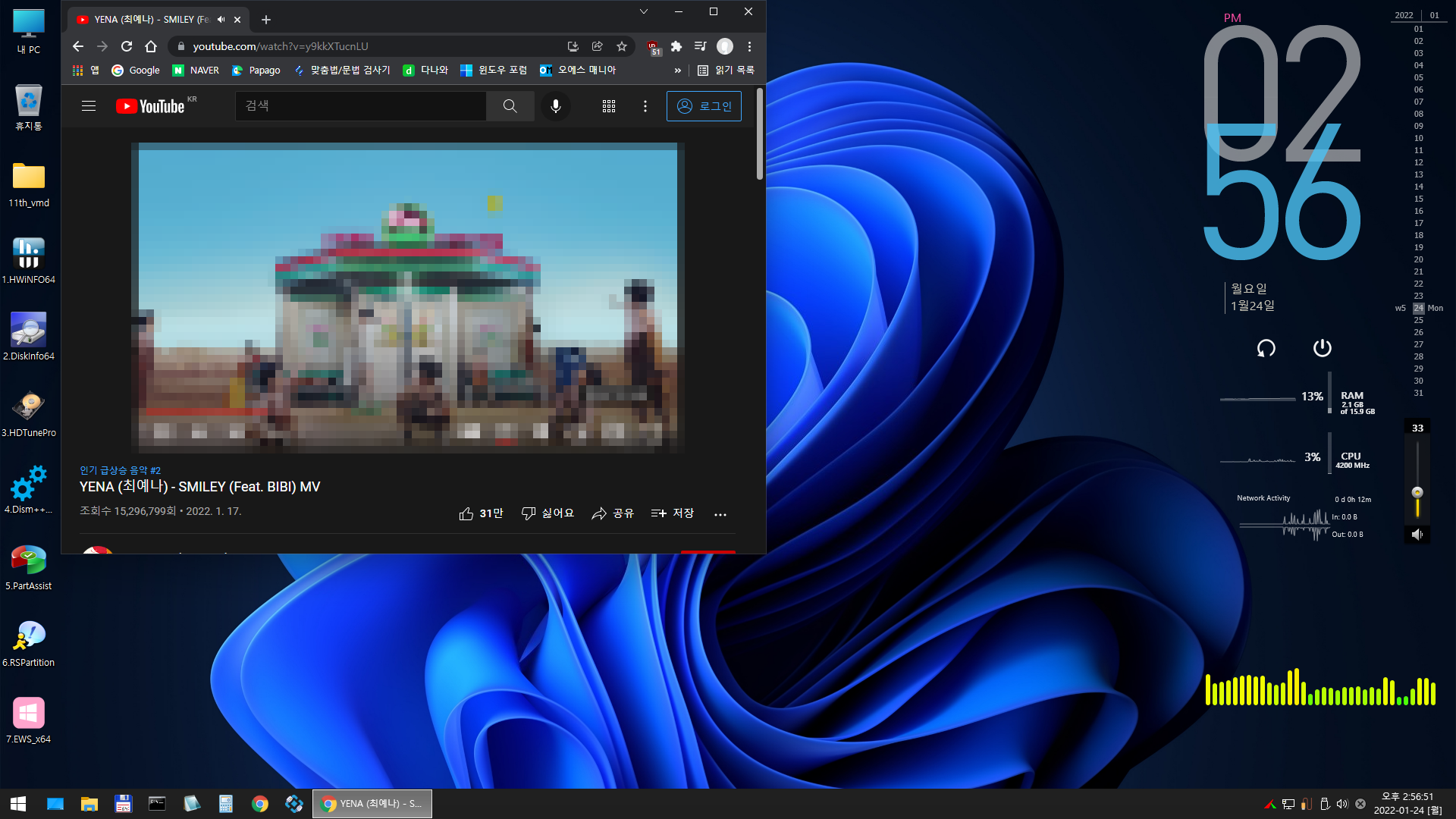Start voice search with microphone icon
This screenshot has width=1456, height=819.
click(556, 106)
